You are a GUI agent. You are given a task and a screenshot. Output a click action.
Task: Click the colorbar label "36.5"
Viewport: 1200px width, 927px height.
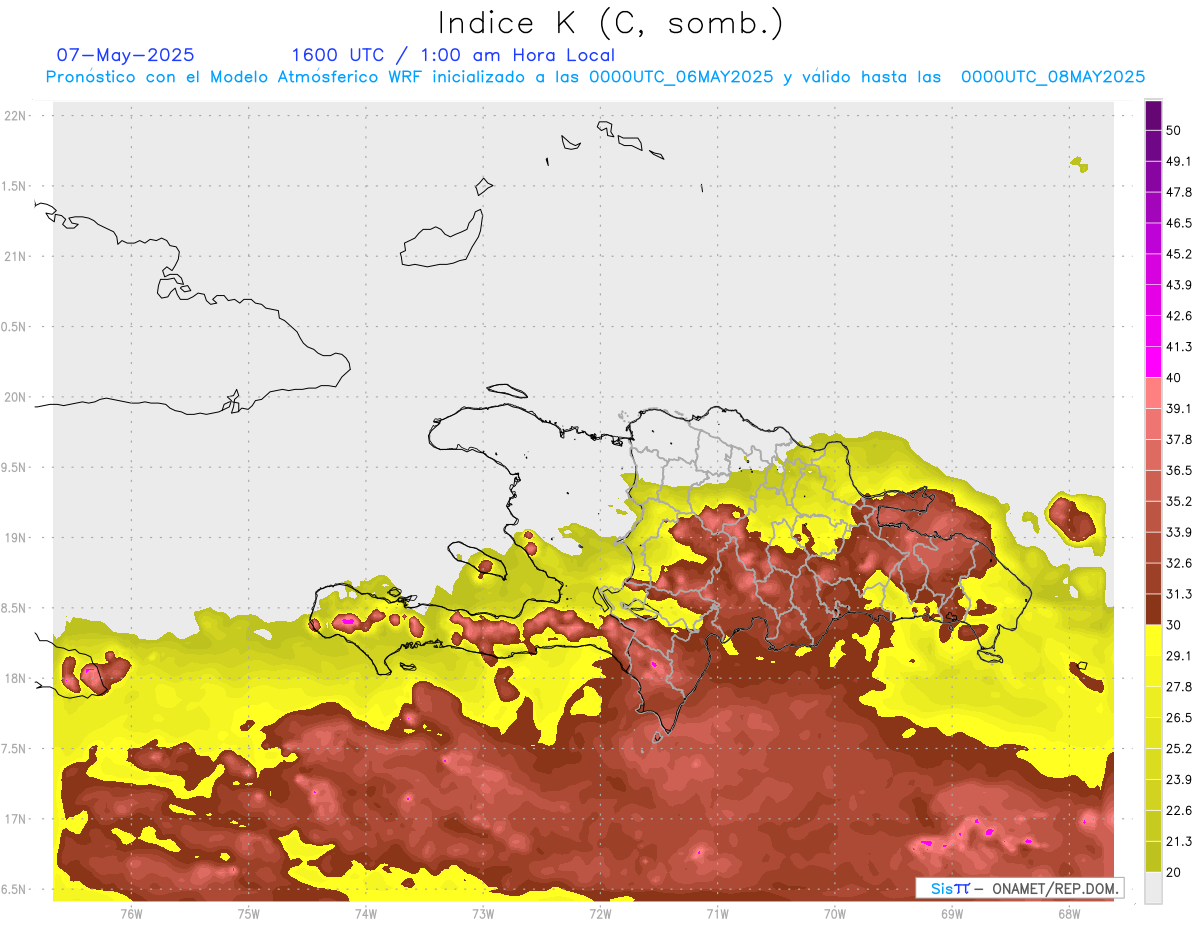(1179, 470)
